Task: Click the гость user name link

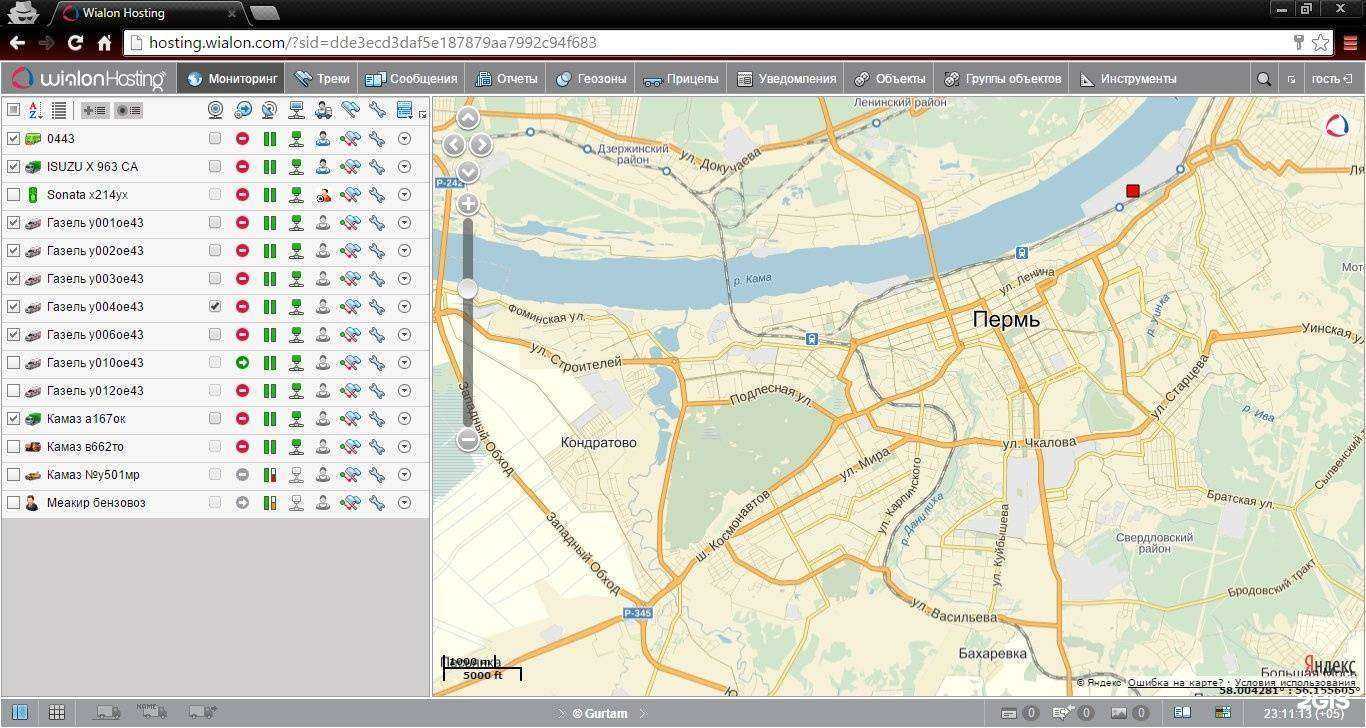Action: click(x=1325, y=79)
